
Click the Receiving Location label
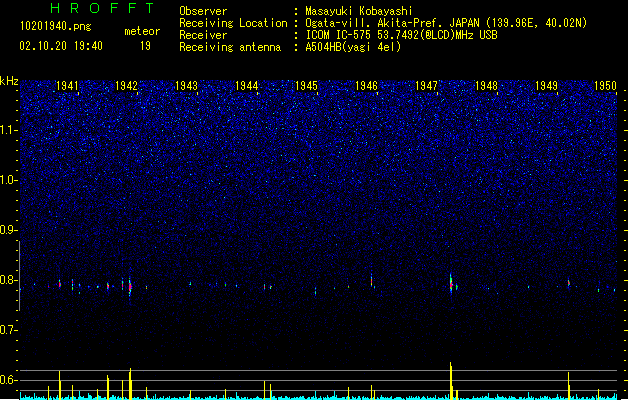(233, 23)
